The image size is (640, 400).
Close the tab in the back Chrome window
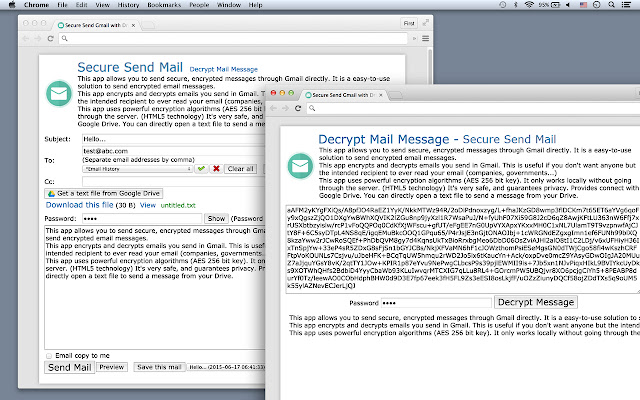click(x=133, y=25)
